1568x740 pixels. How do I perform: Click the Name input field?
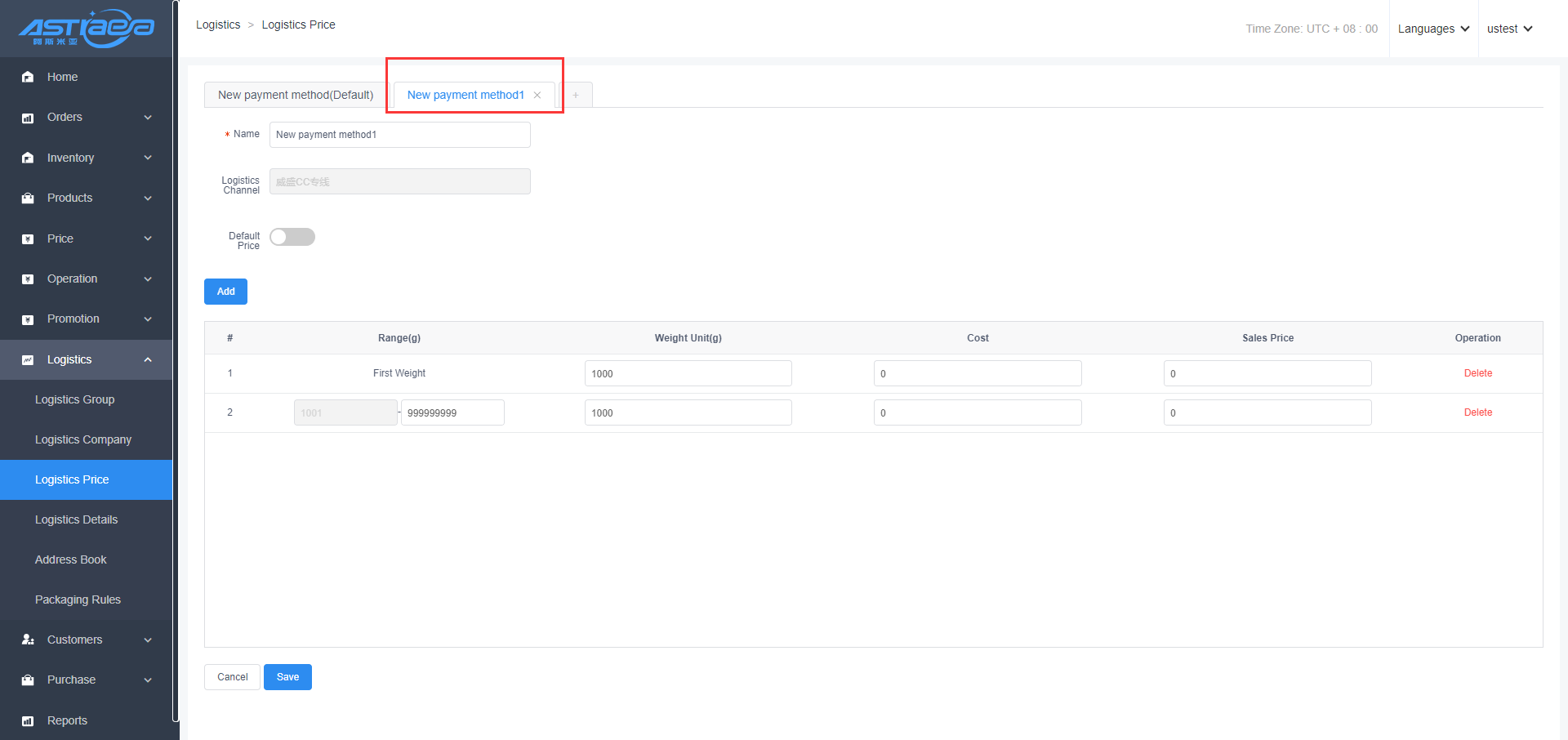(399, 135)
